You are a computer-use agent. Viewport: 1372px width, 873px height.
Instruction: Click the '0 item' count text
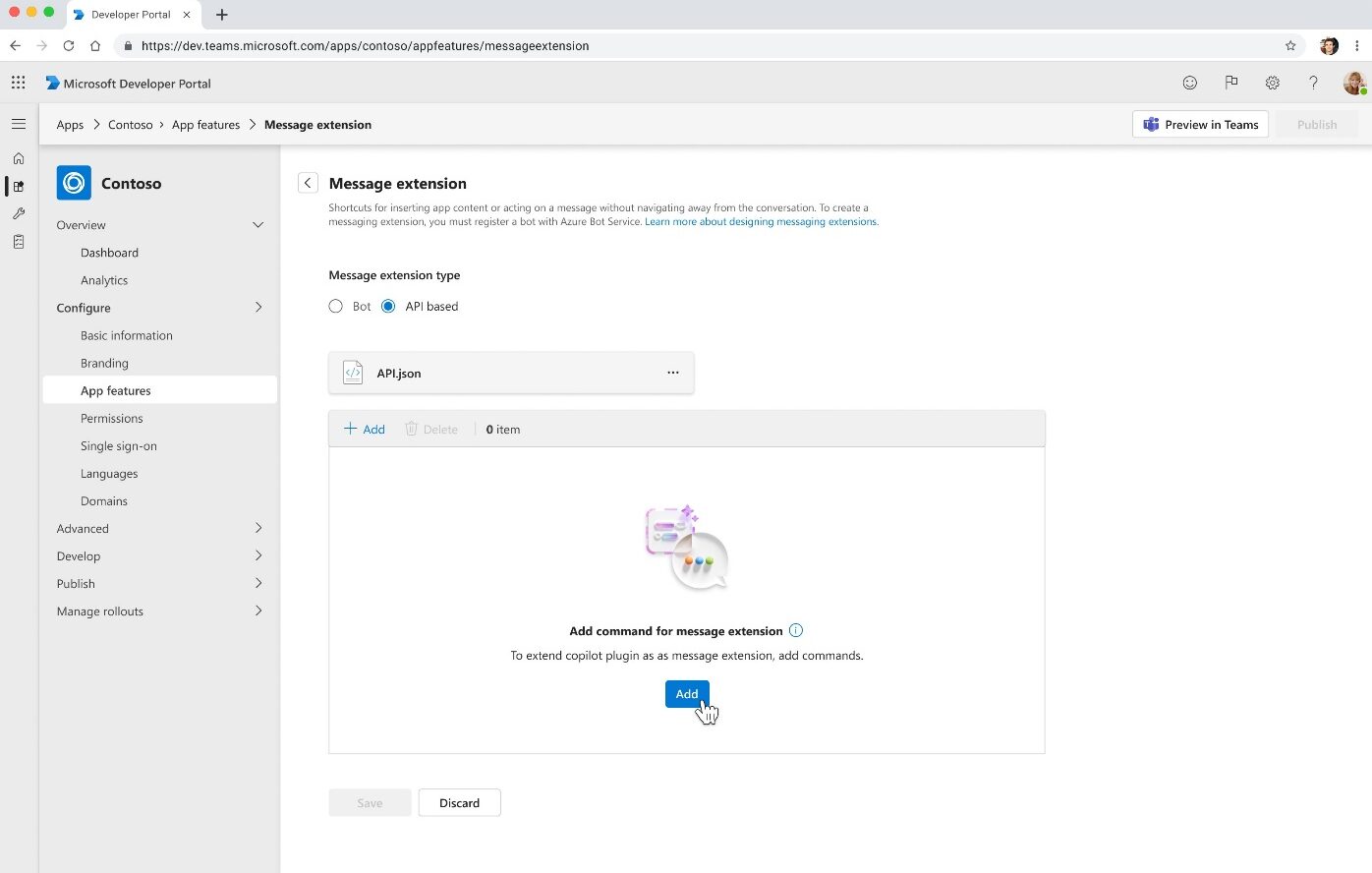coord(503,429)
